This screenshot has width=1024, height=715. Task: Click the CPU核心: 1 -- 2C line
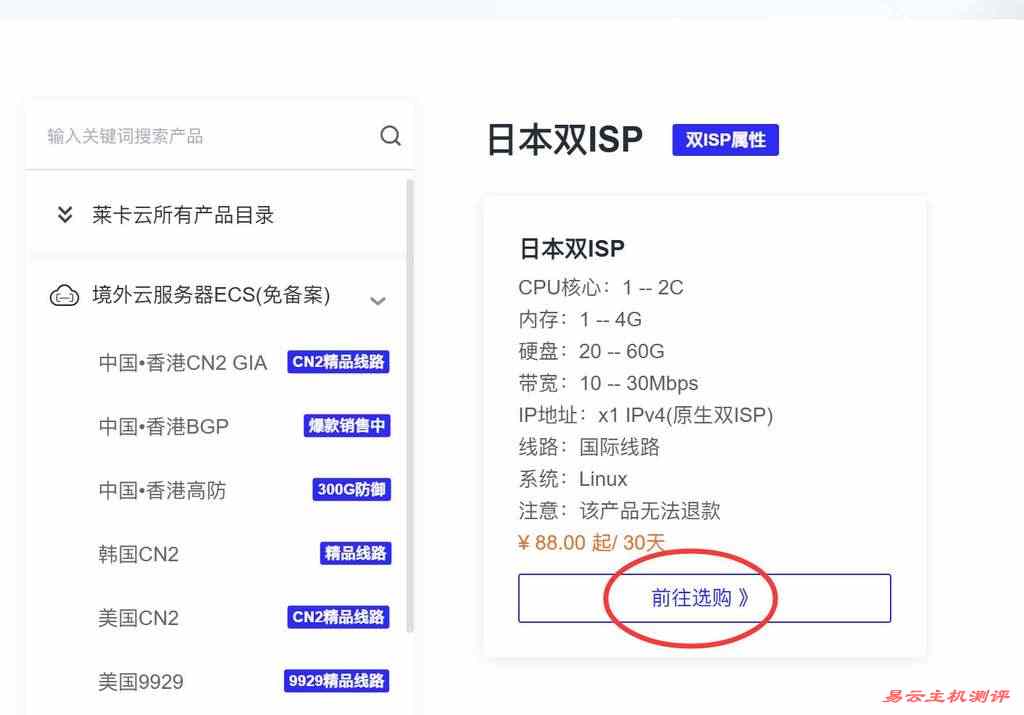pos(601,287)
